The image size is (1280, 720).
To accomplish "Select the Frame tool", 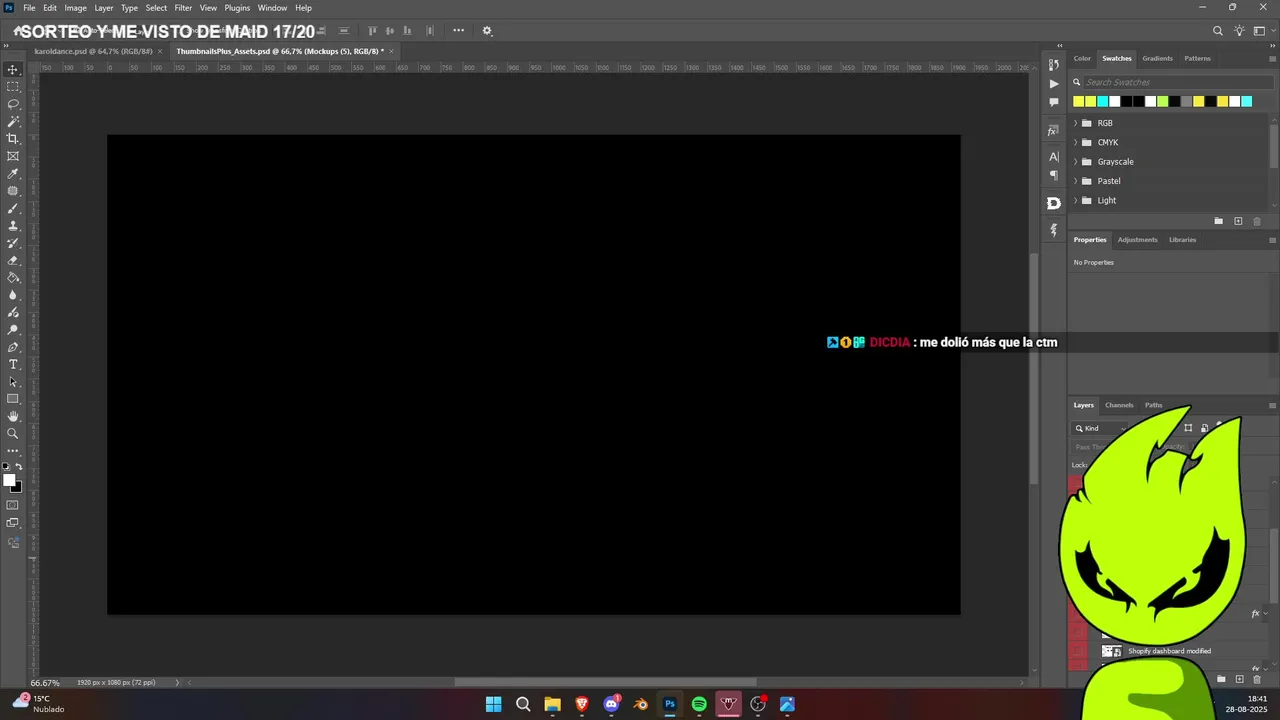I will tap(13, 156).
